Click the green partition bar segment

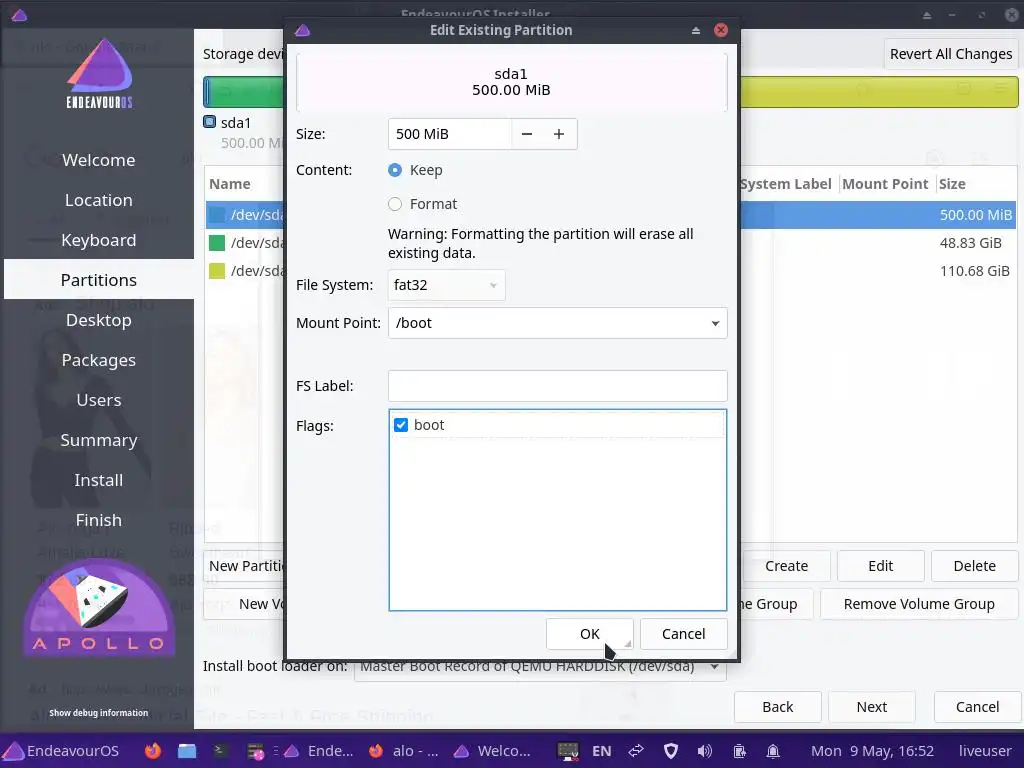tap(246, 92)
